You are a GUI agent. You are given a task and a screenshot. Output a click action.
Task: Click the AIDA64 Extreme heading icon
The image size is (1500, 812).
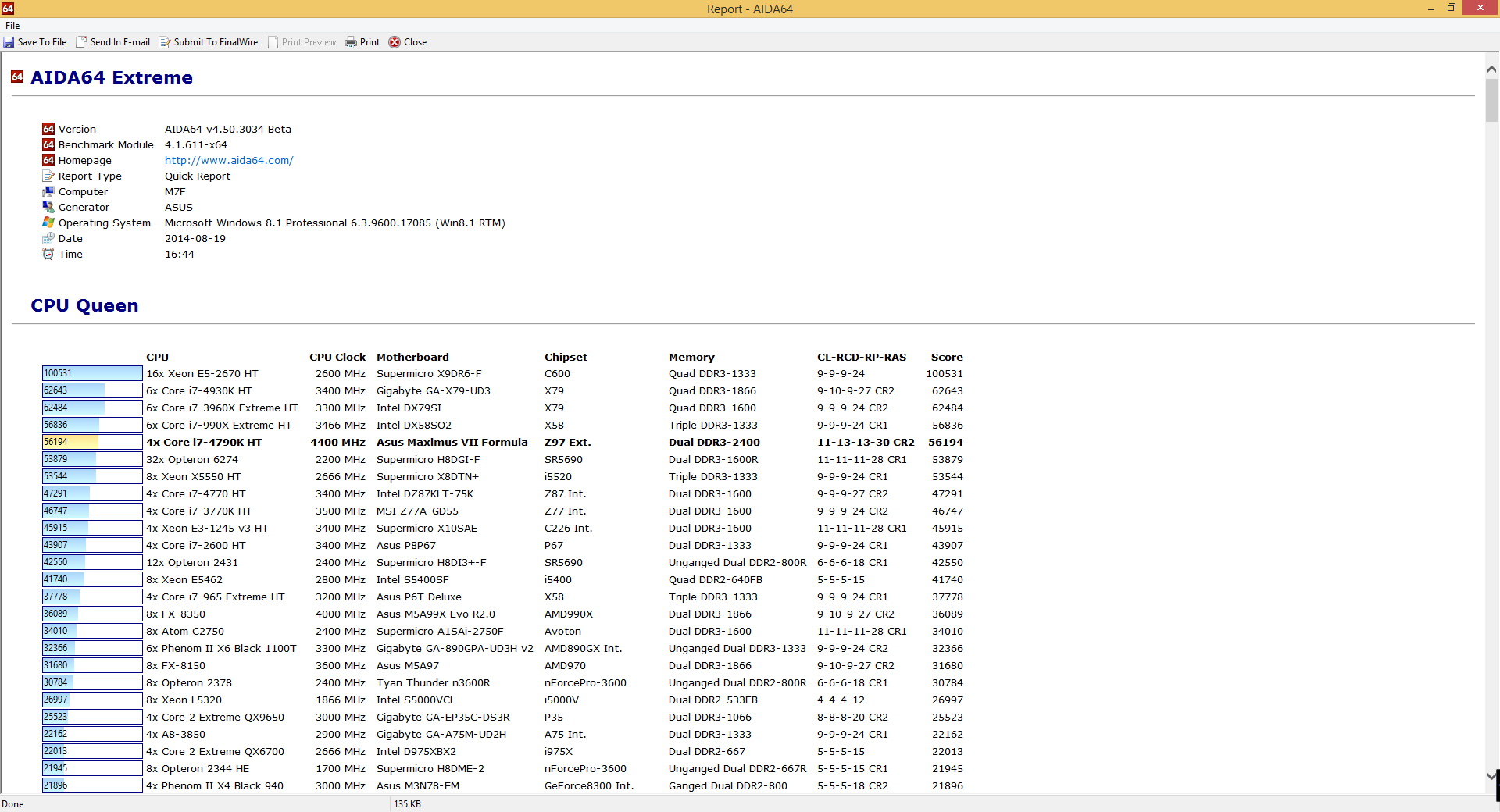coord(17,77)
